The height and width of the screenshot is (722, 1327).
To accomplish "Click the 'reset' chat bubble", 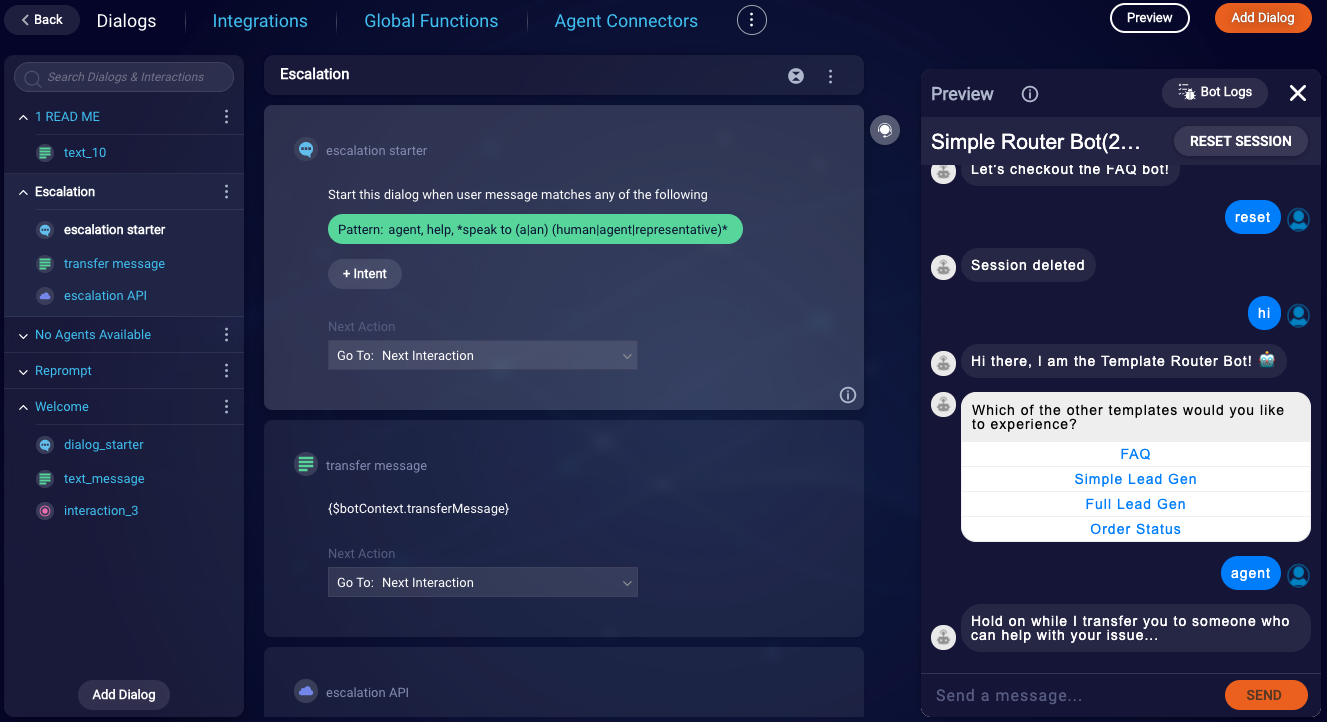I will (1253, 217).
